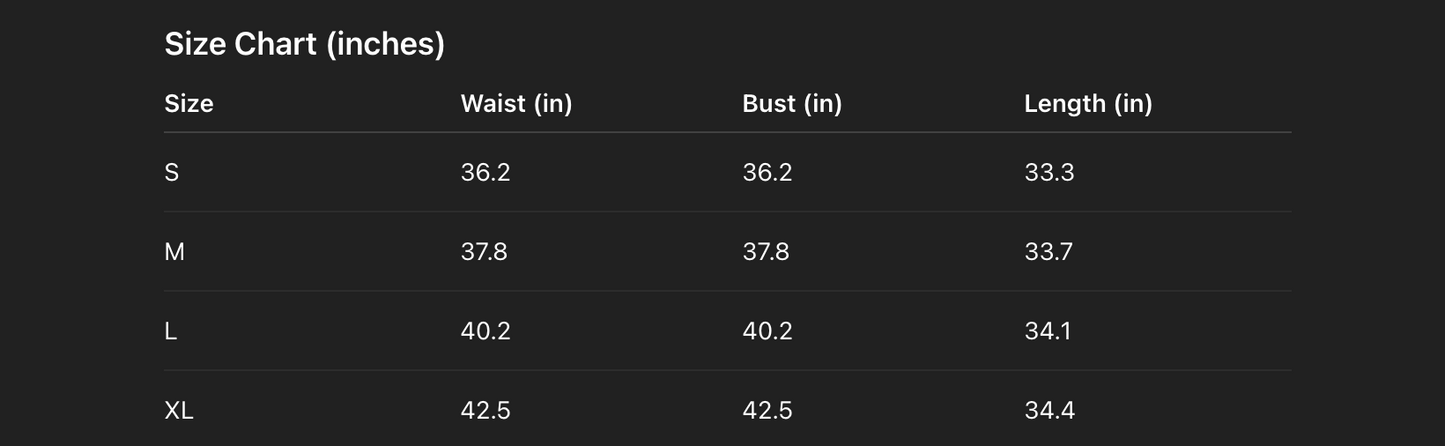Select the M size row label
This screenshot has height=446, width=1445.
174,252
